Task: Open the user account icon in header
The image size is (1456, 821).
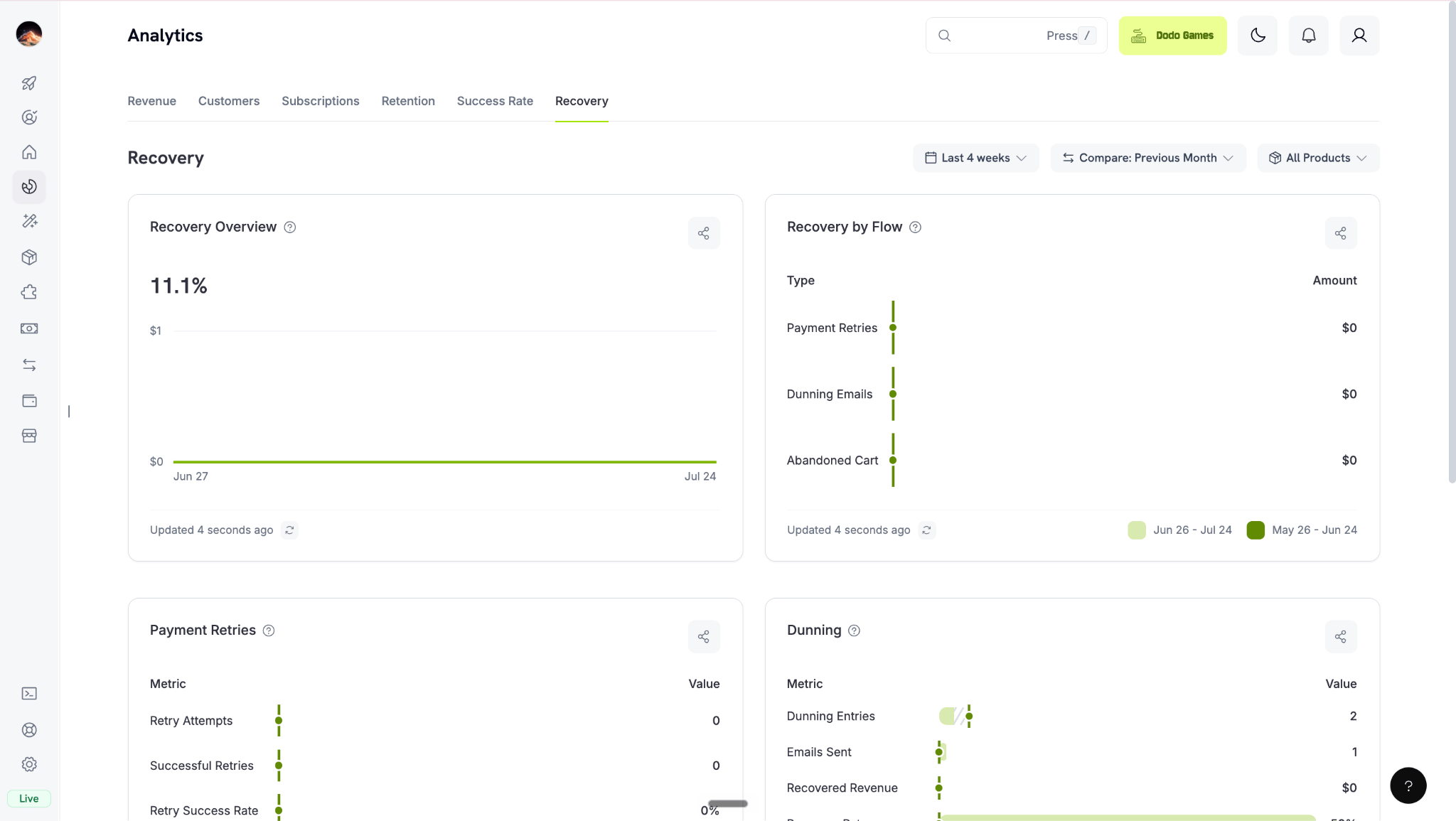Action: click(x=1359, y=36)
